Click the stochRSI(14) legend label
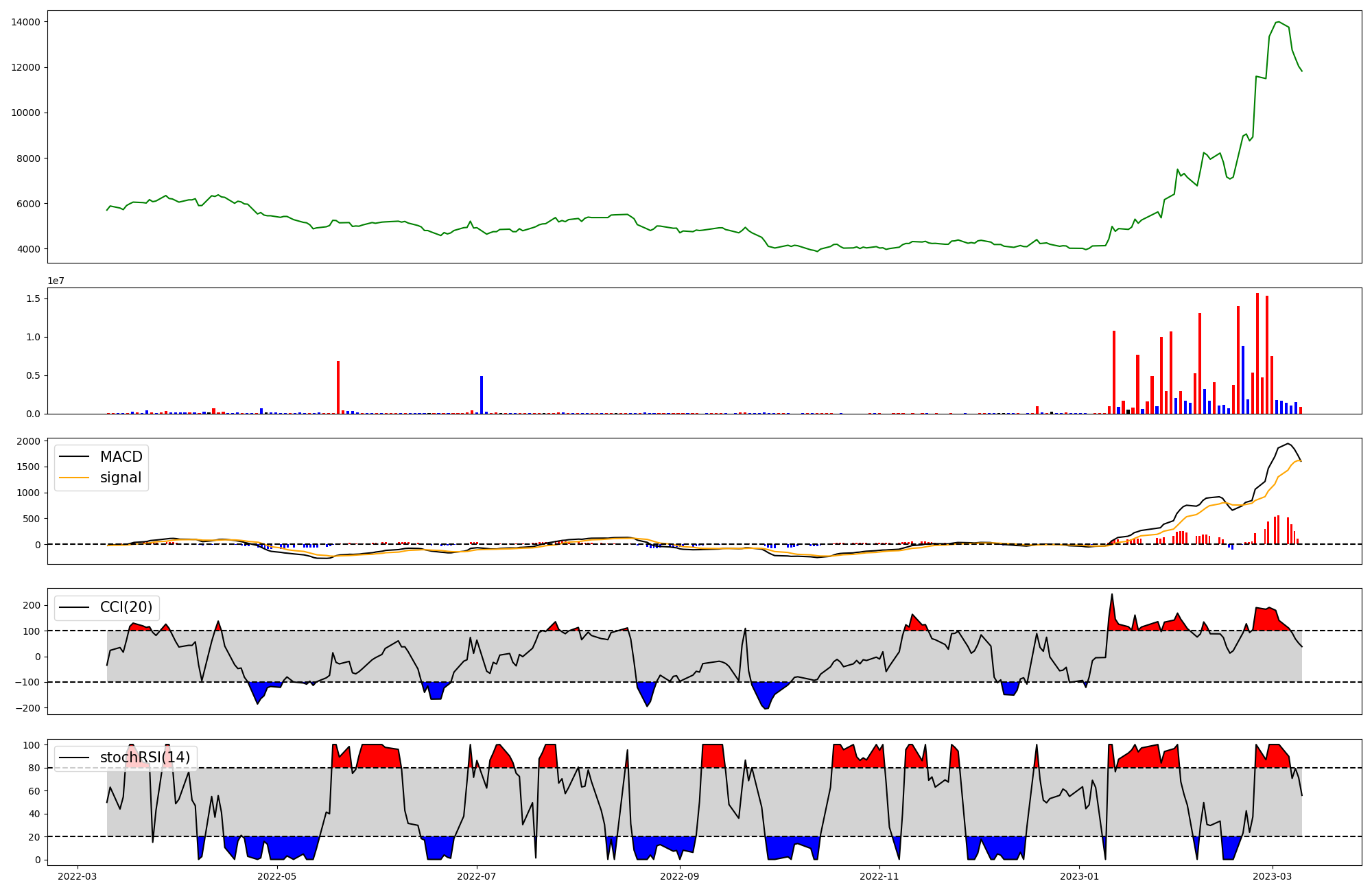 point(145,758)
